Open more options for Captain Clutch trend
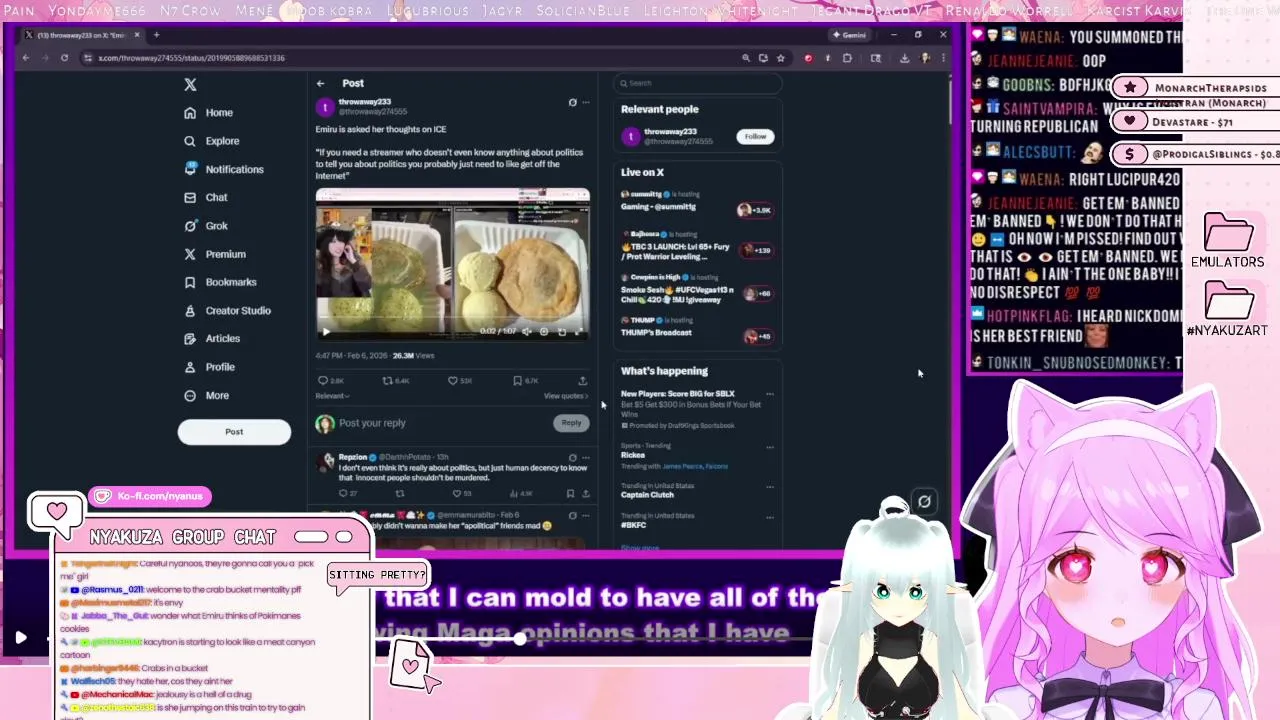This screenshot has height=720, width=1280. tap(769, 487)
